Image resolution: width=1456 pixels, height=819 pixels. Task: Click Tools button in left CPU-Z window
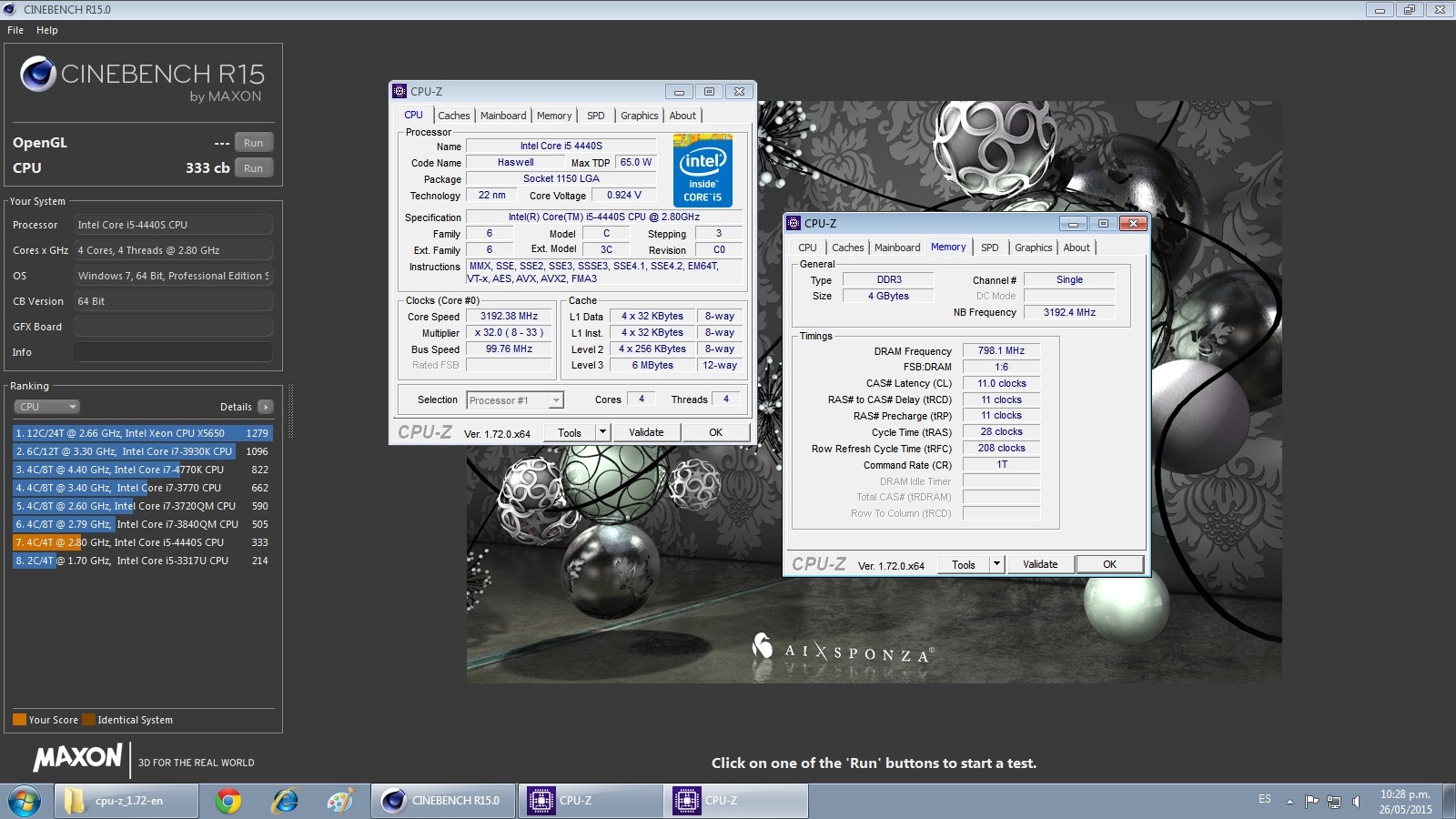click(570, 433)
